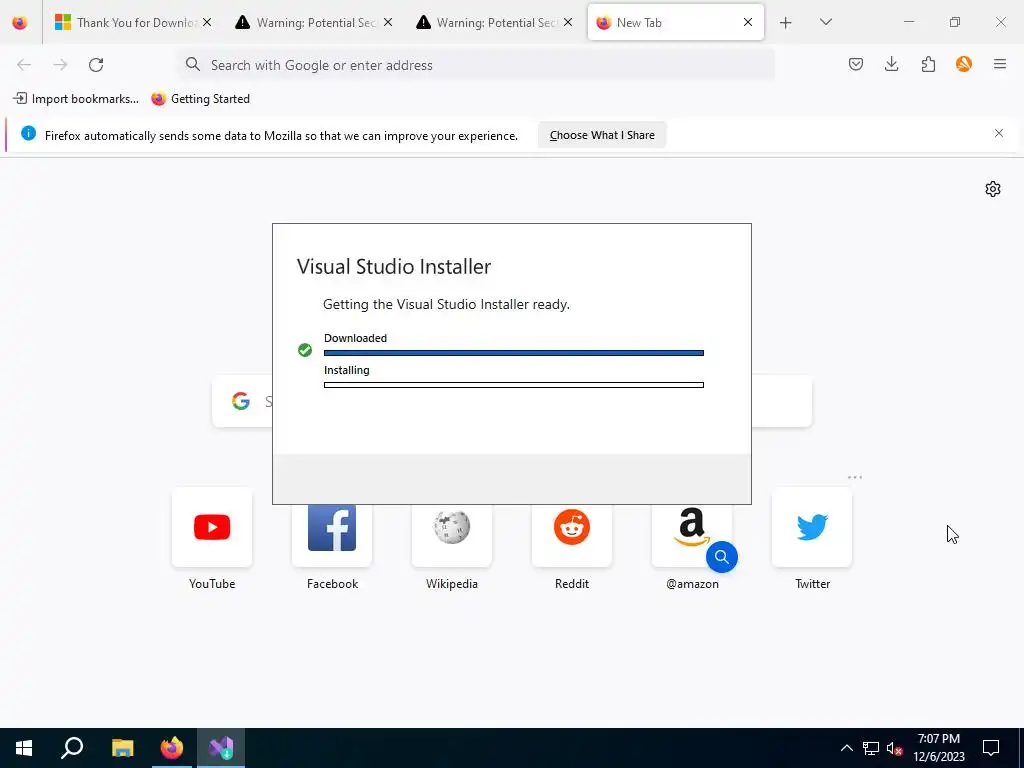Click Getting the Visual Studio Installer ready text
Viewport: 1024px width, 768px height.
pos(446,304)
